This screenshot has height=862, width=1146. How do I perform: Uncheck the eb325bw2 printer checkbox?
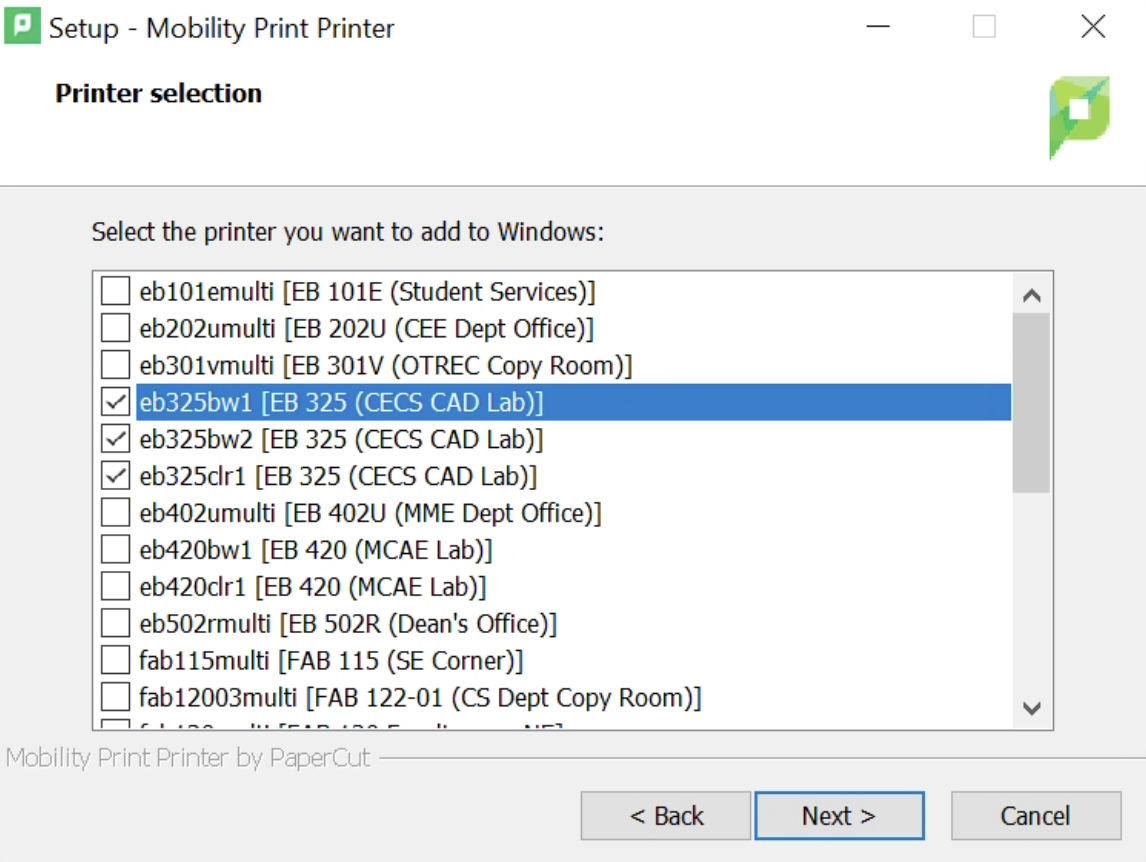pyautogui.click(x=114, y=439)
